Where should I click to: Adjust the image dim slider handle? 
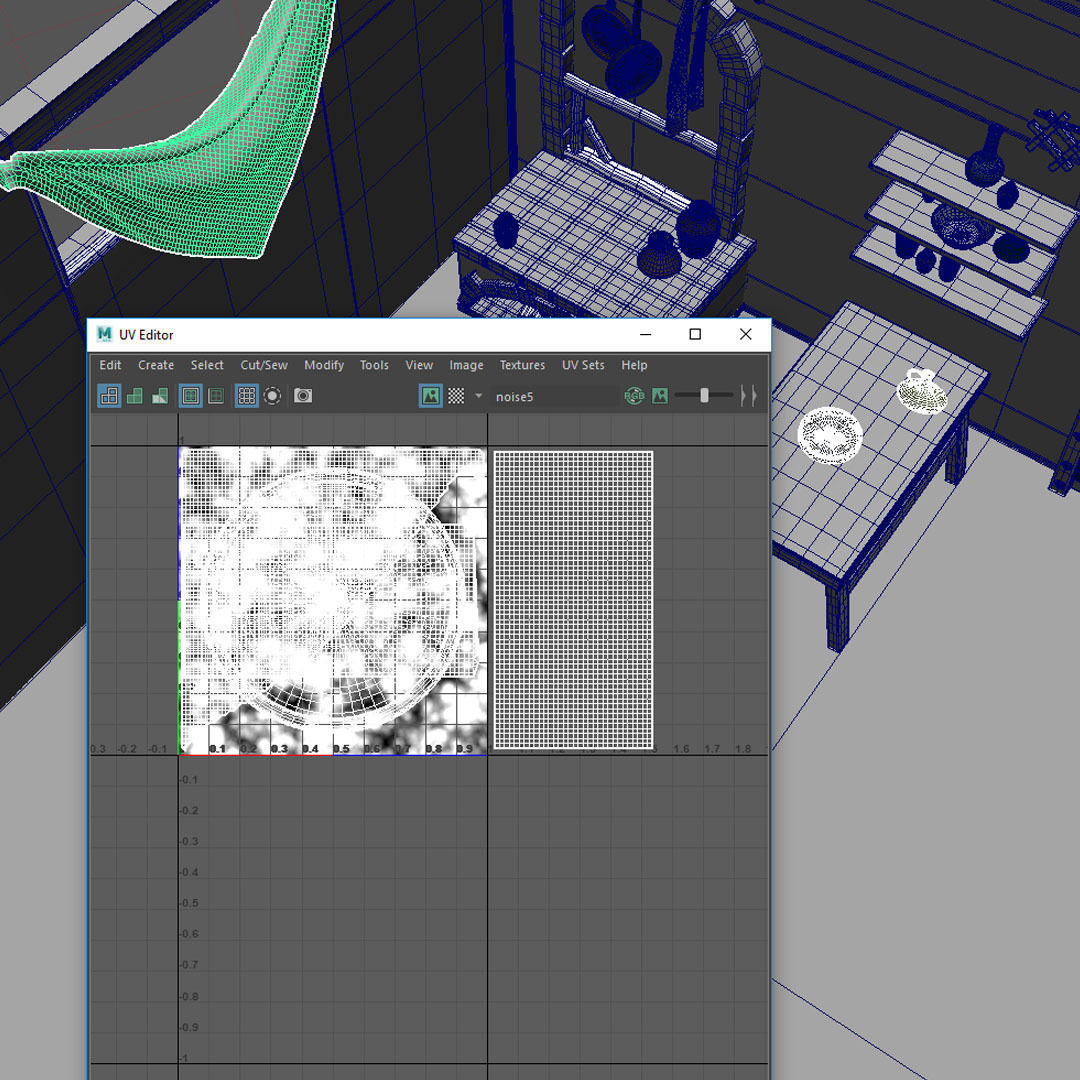coord(704,395)
